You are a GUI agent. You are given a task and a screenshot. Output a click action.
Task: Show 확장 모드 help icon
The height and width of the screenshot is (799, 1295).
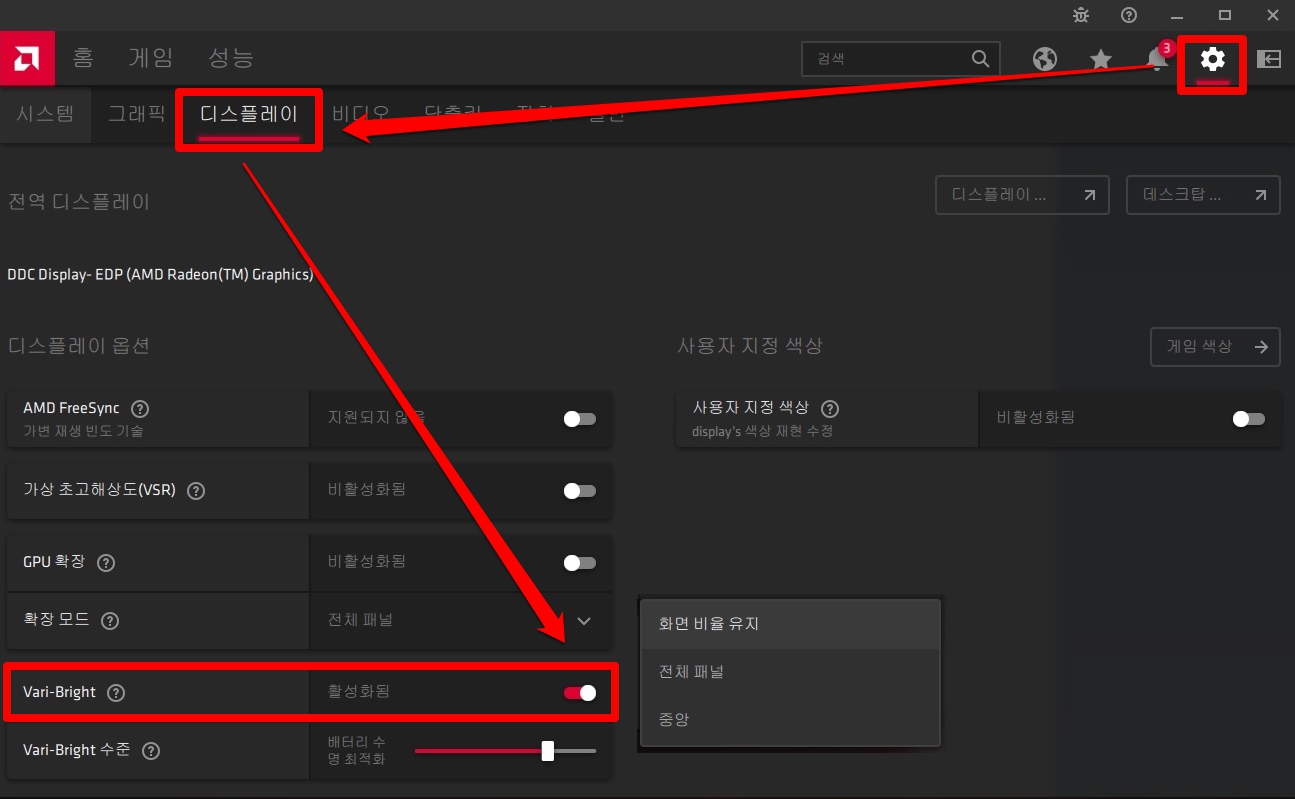110,620
